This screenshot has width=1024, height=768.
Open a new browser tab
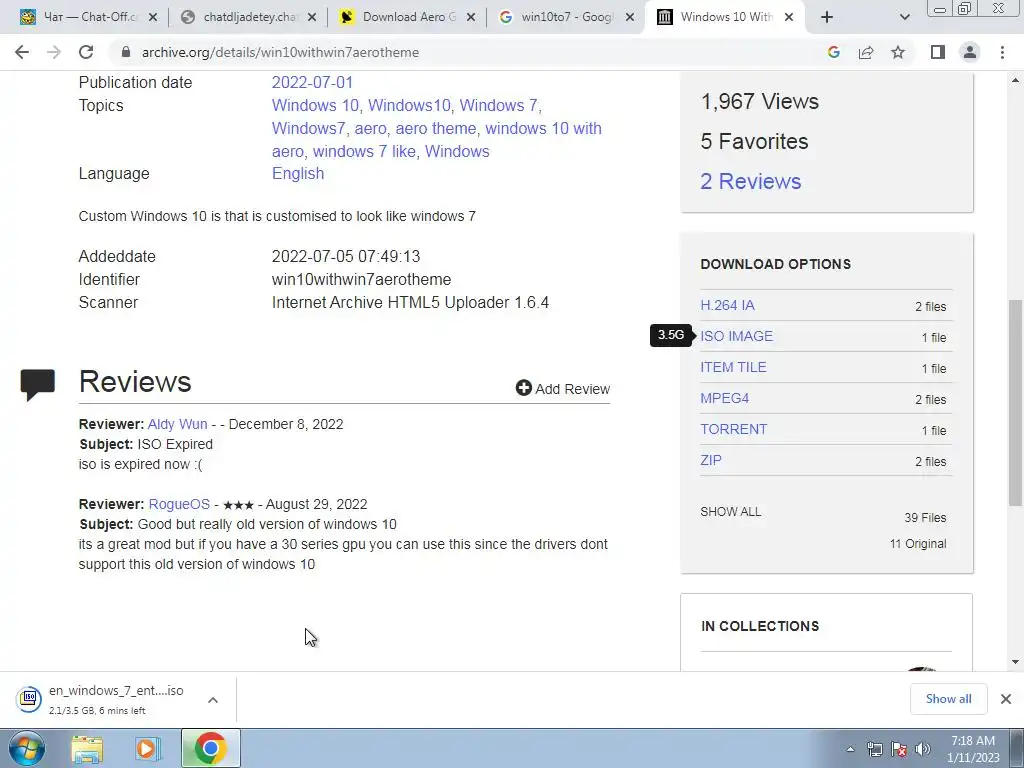(827, 18)
